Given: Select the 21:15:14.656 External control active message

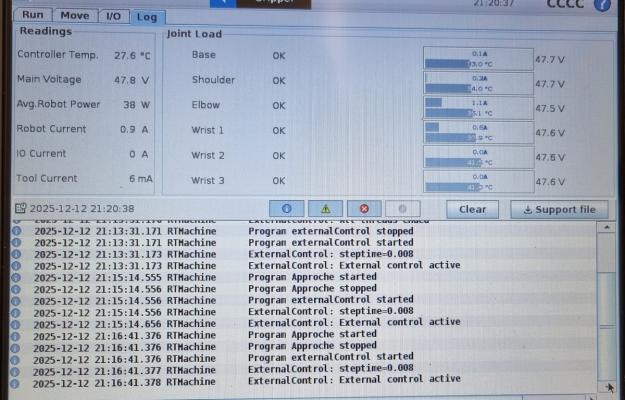Looking at the screenshot, I should click(x=354, y=322).
